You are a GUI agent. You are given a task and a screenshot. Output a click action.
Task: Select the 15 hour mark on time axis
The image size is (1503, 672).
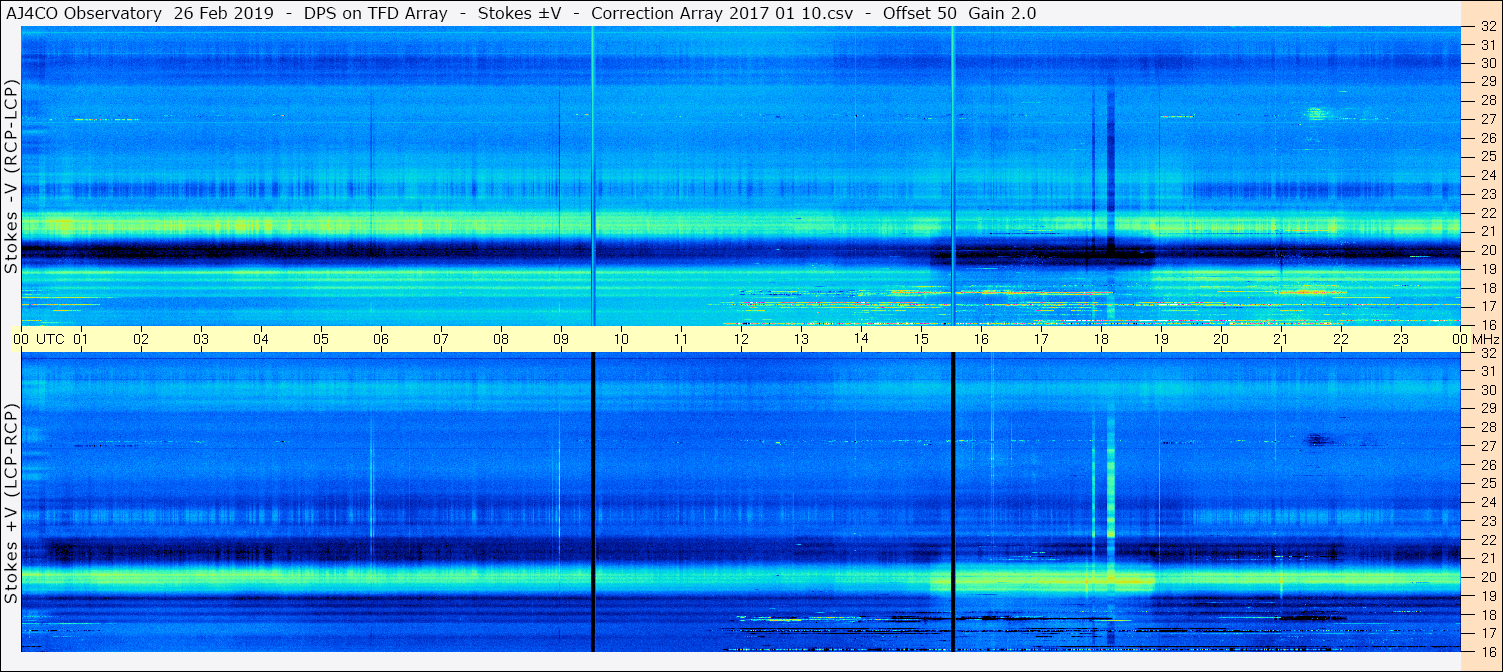(x=921, y=339)
